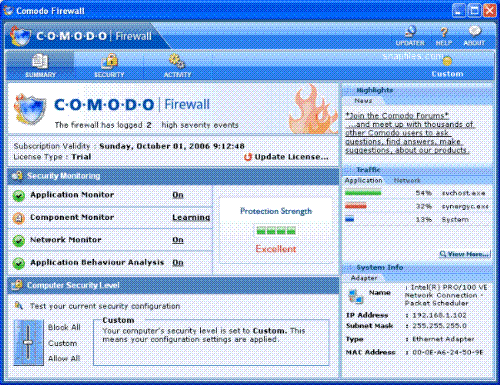Viewport: 500px width, 385px height.
Task: Click Update License link
Action: (291, 157)
